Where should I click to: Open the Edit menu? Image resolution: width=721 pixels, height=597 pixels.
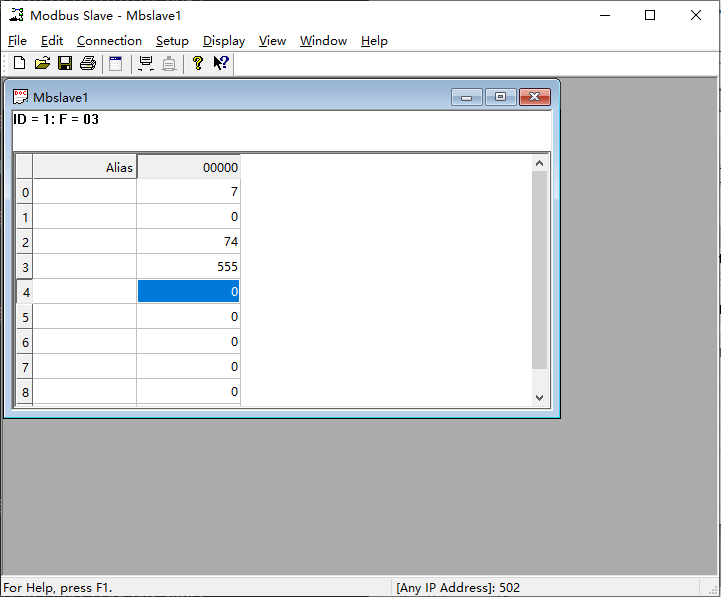52,41
